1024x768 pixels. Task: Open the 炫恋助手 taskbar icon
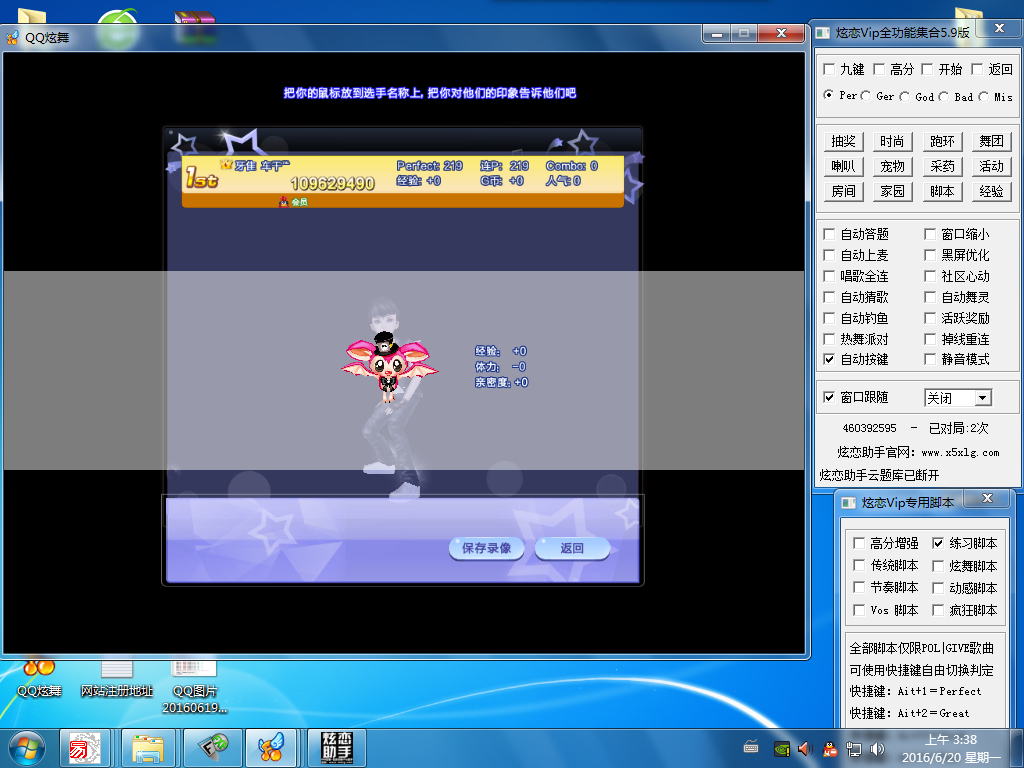click(x=337, y=748)
